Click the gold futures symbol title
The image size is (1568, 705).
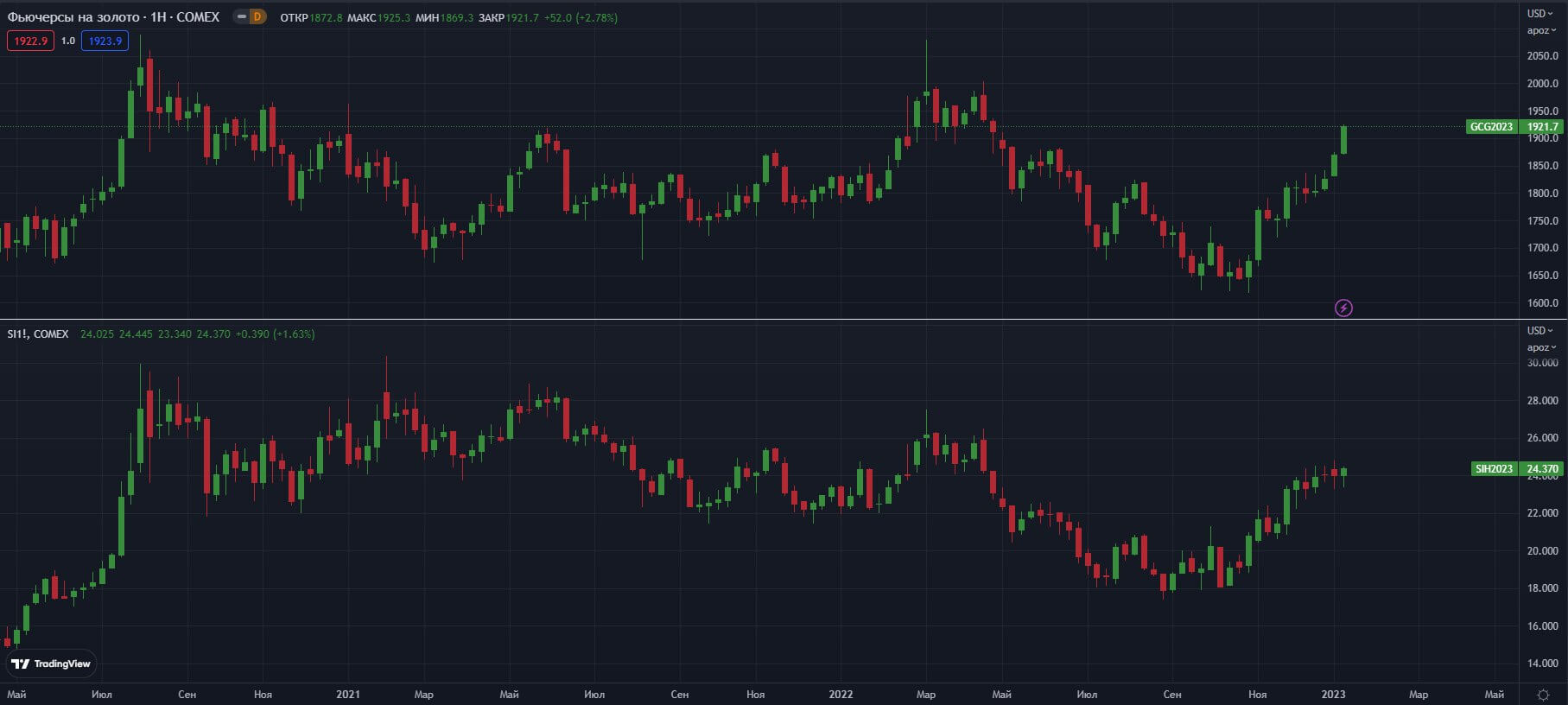[x=113, y=16]
